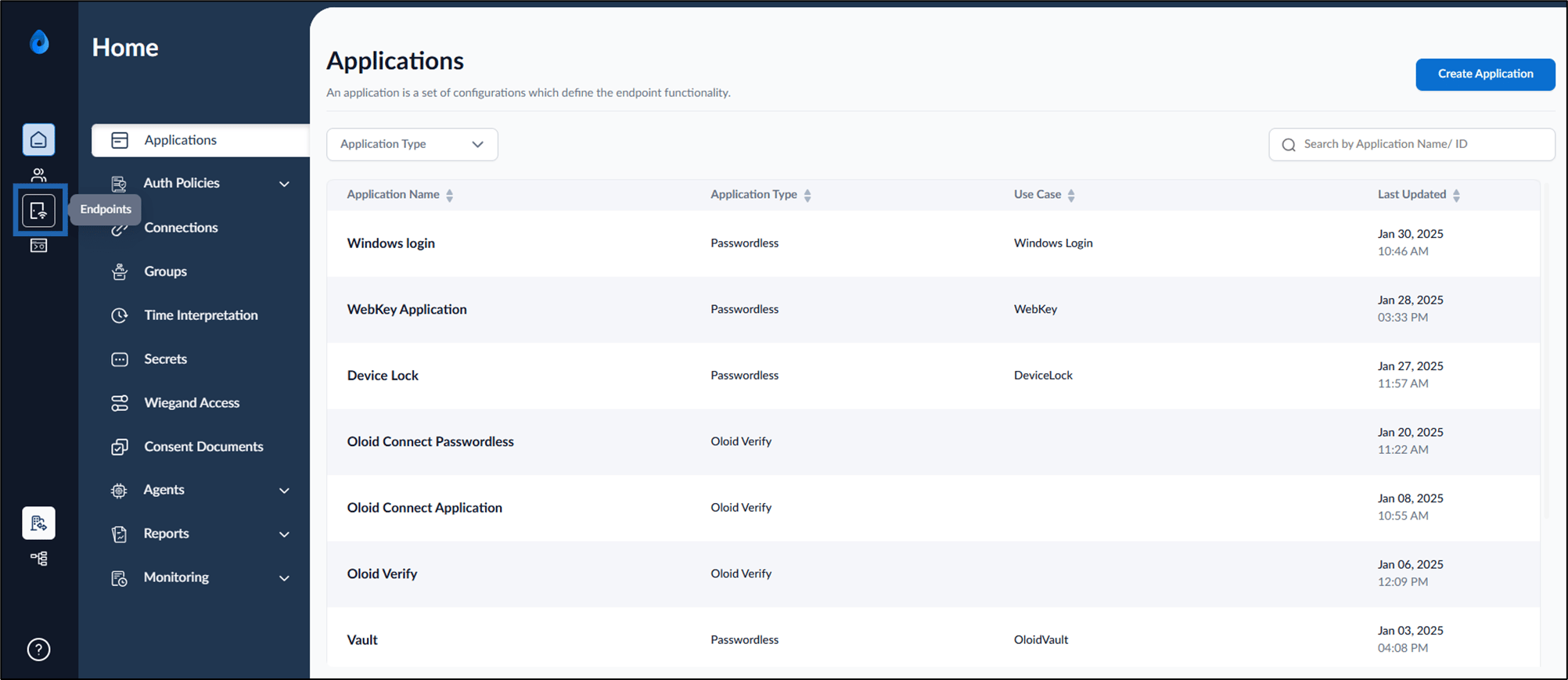Expand the Agents submenu chevron
Screen dimensions: 1568x680
(284, 491)
